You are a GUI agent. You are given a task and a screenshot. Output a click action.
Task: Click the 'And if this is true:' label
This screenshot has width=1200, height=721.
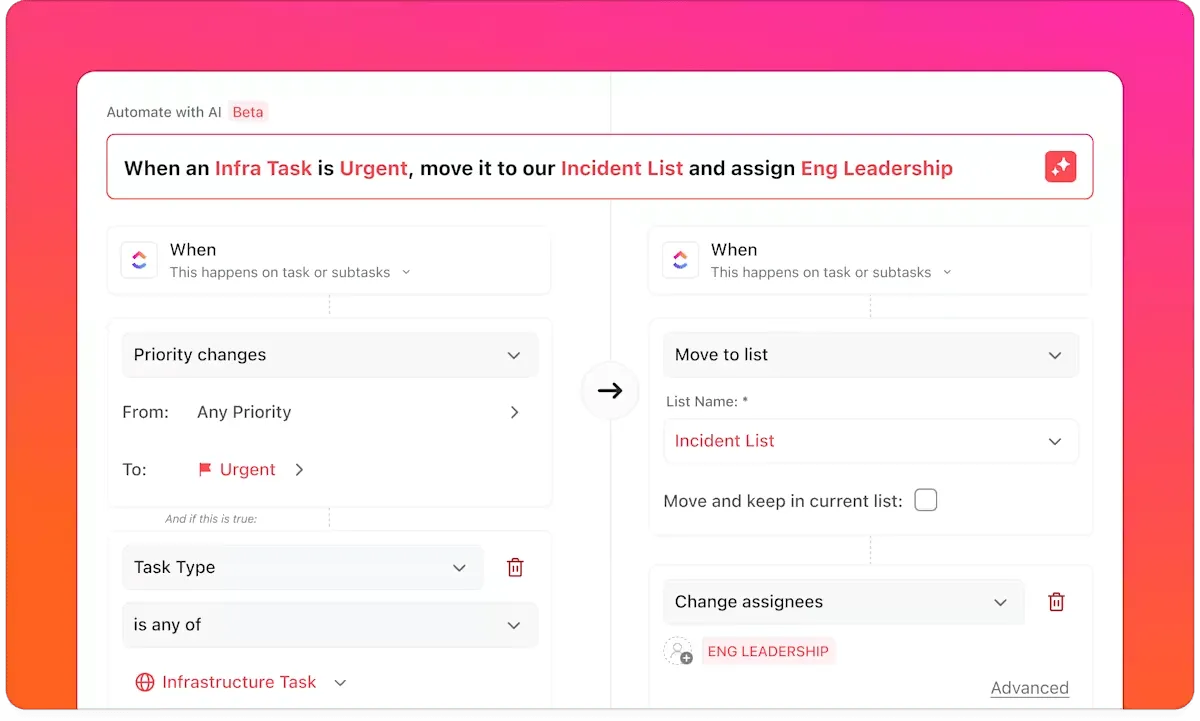pos(211,519)
